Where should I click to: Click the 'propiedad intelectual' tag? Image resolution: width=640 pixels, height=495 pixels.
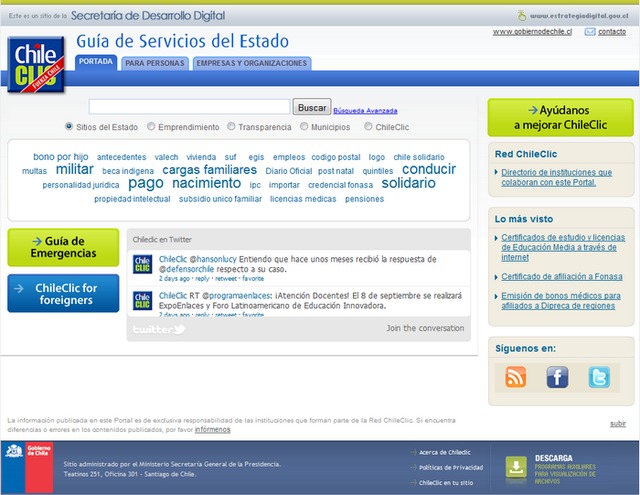coord(132,199)
